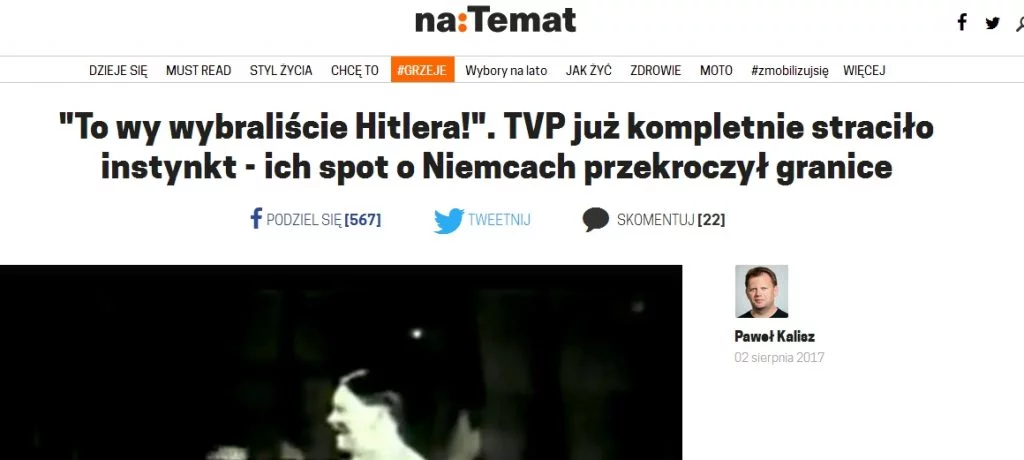Open the ZDROWIE section

[656, 71]
